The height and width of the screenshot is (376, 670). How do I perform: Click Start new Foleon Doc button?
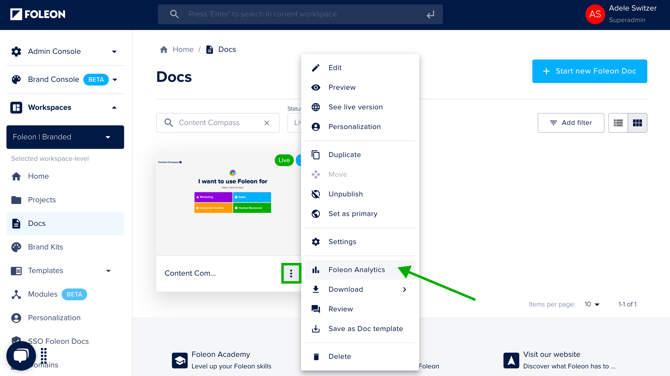(x=589, y=71)
